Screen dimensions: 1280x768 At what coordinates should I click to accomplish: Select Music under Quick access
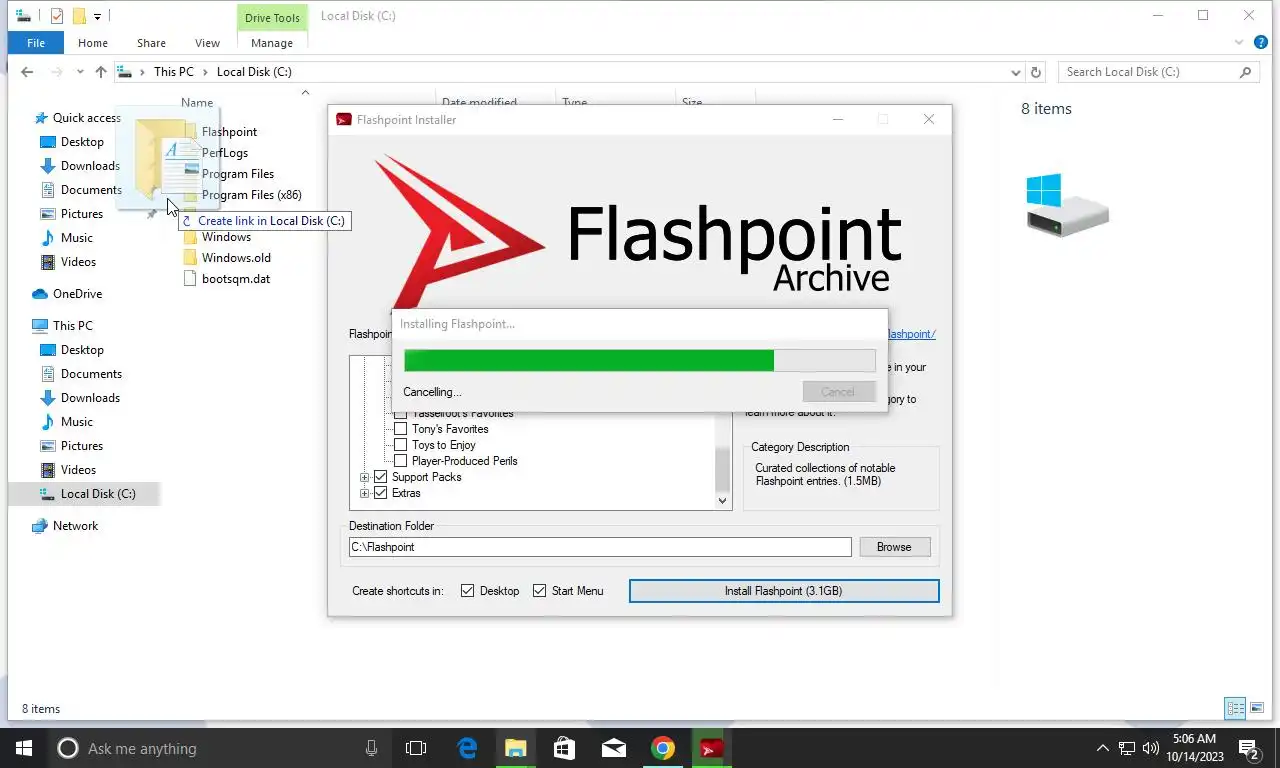[76, 238]
